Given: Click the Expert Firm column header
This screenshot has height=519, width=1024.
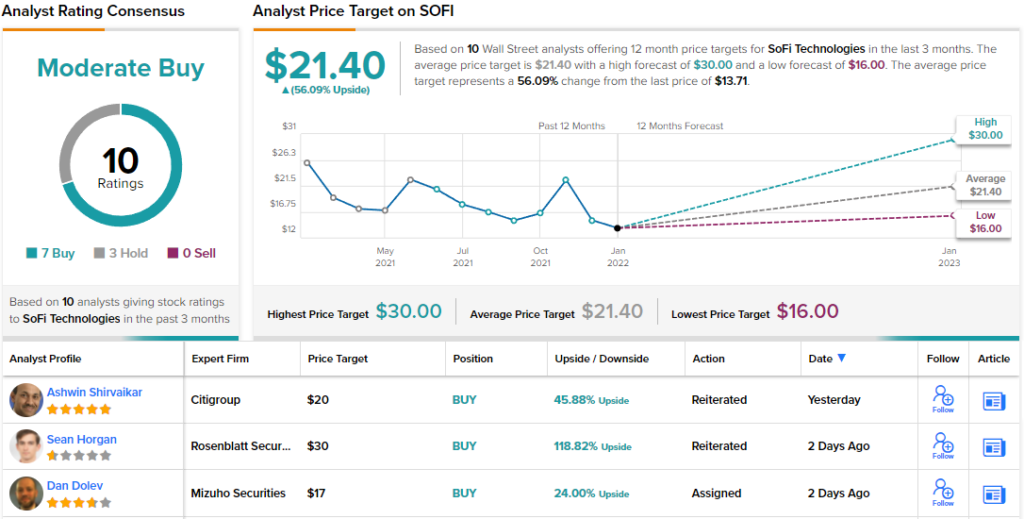Looking at the screenshot, I should click(219, 359).
